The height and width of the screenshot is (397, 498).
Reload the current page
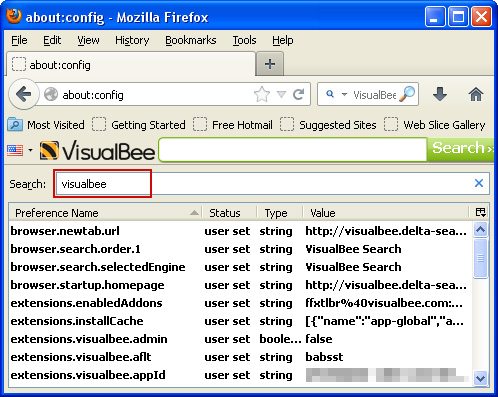click(x=299, y=95)
